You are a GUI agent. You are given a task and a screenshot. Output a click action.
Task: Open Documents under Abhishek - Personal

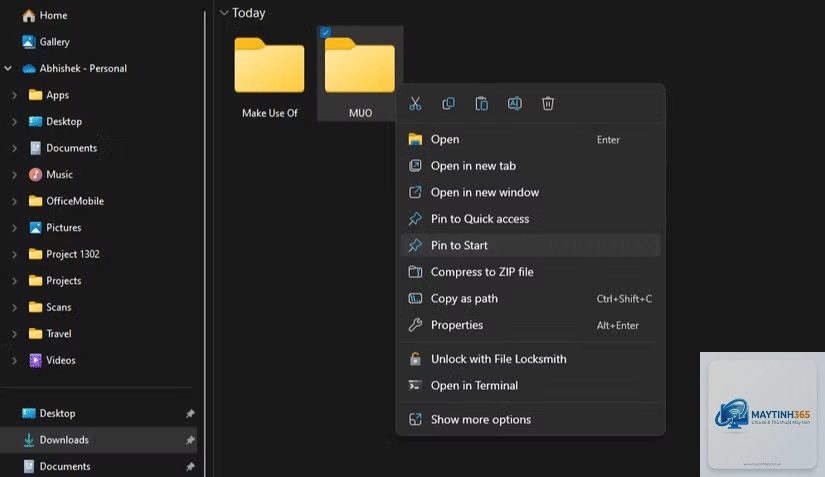click(x=63, y=148)
